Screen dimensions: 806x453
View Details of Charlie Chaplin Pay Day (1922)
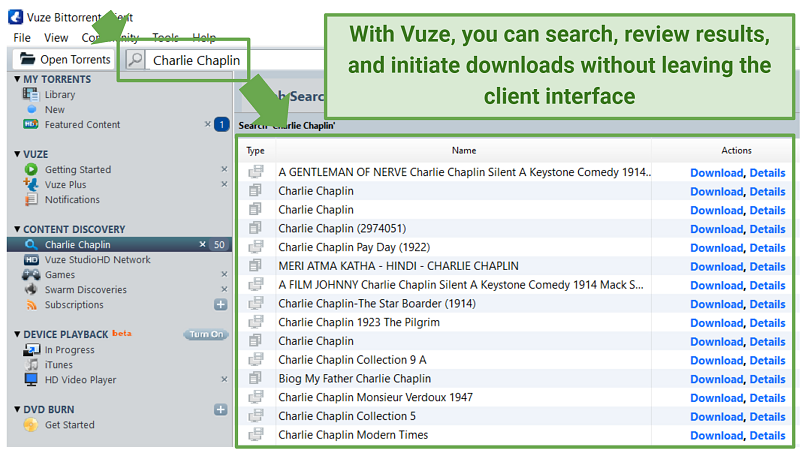tap(767, 248)
